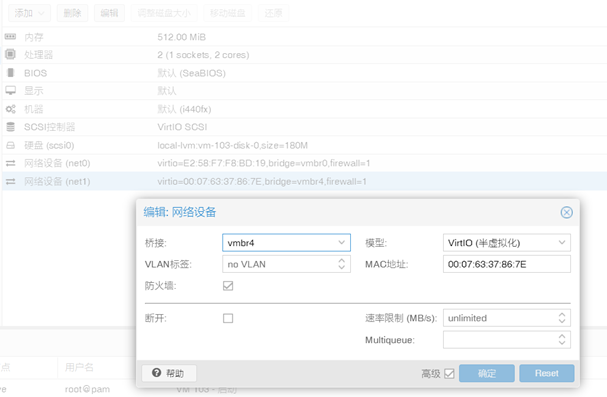The image size is (607, 397).
Task: Click the root@pam task log cell
Action: point(87,389)
